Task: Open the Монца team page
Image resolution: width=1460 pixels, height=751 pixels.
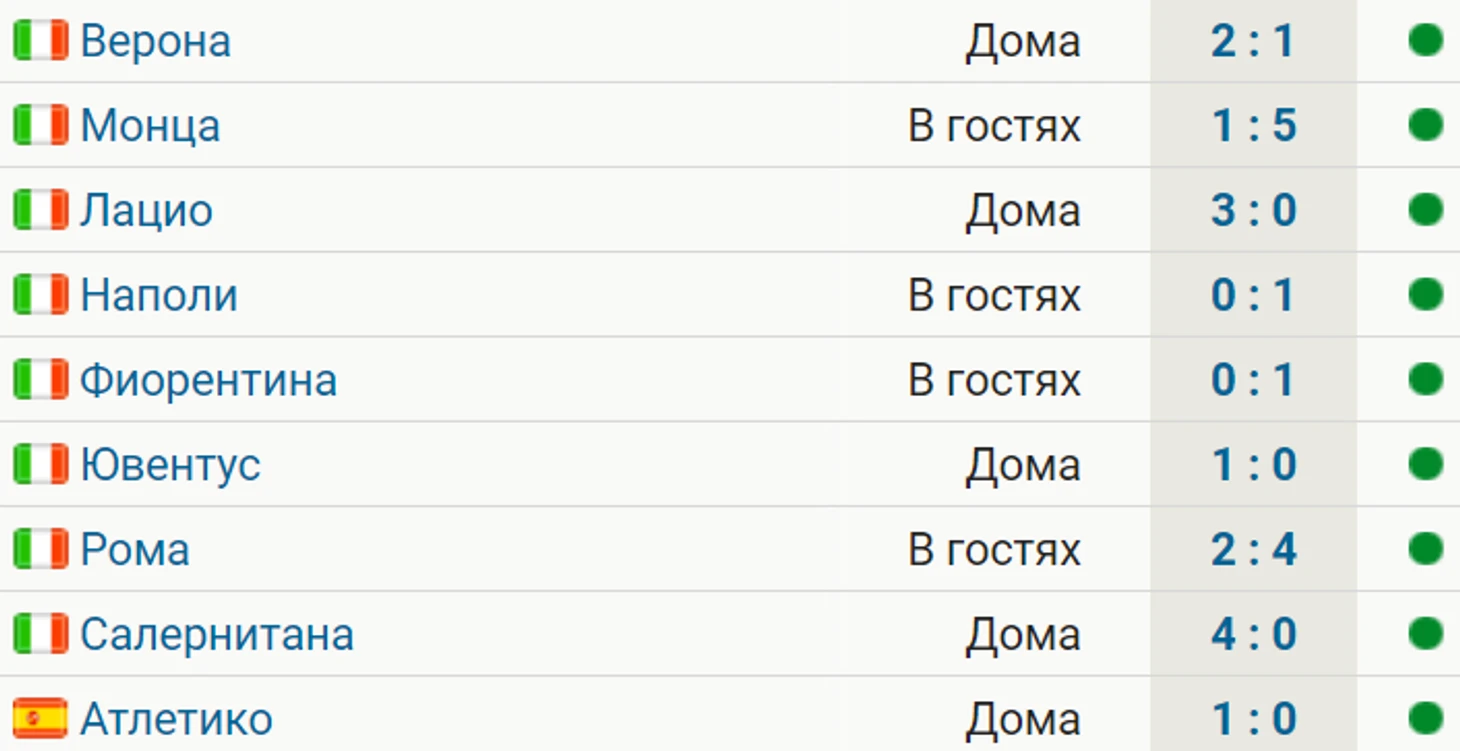Action: (150, 127)
